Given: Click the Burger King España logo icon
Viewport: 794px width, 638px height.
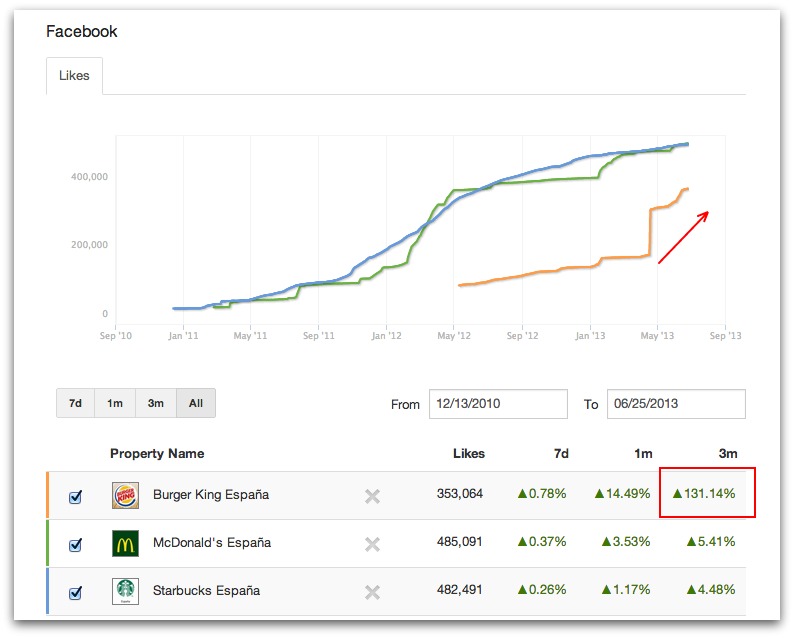Looking at the screenshot, I should point(126,495).
